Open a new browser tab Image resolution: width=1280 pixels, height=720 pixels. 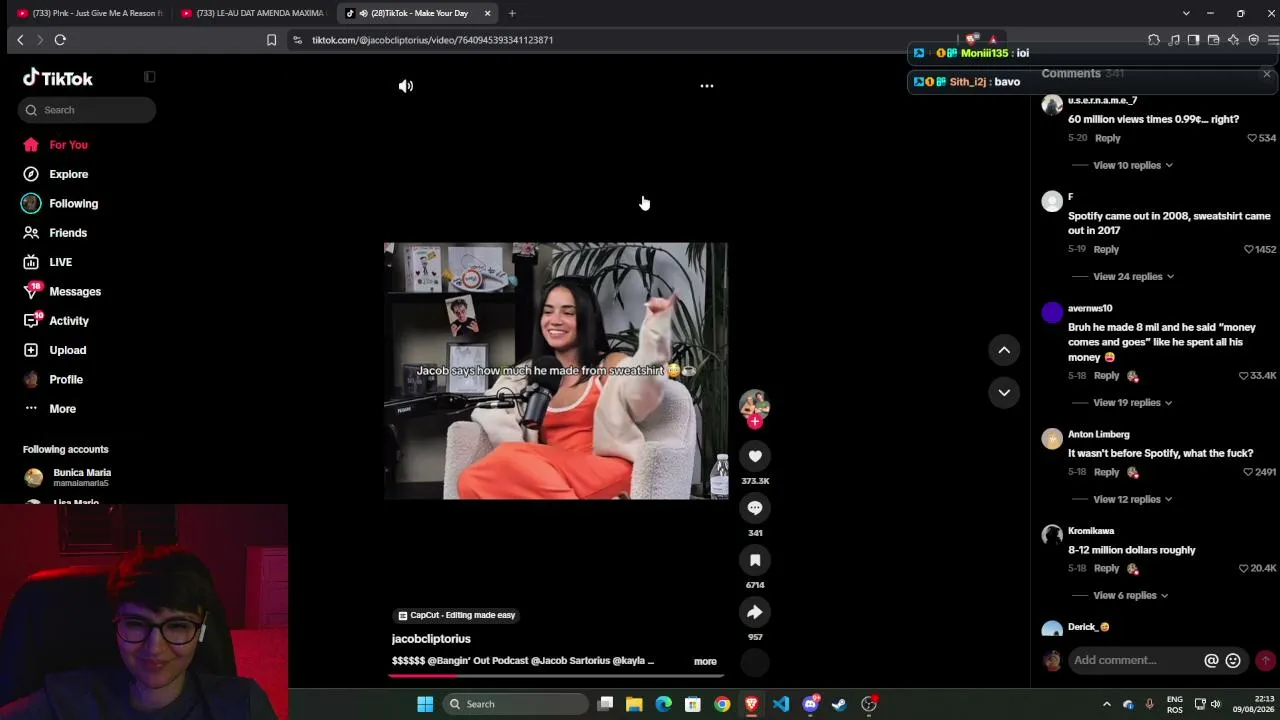[x=512, y=13]
